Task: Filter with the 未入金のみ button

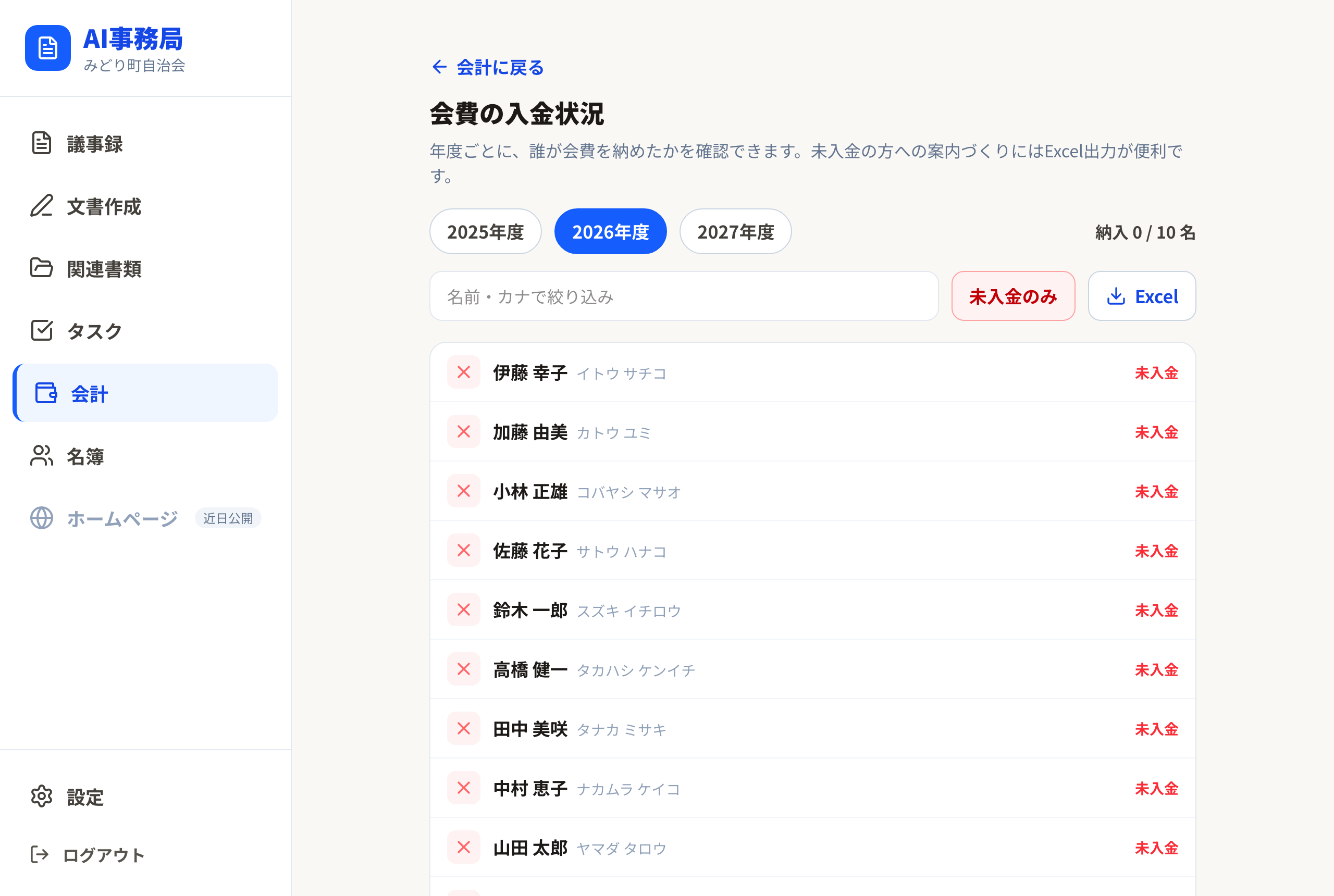Action: click(x=1013, y=296)
